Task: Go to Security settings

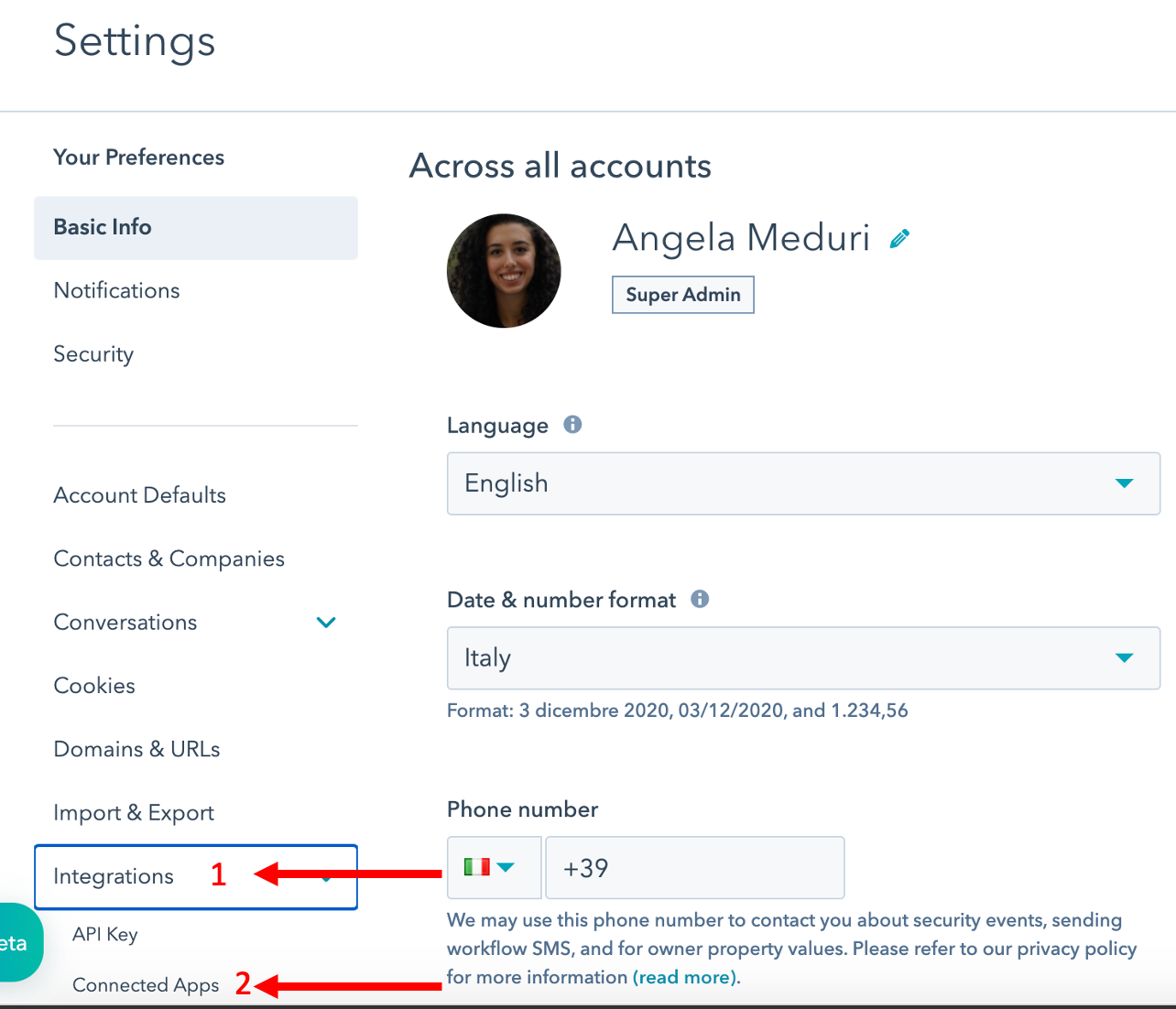Action: pos(93,354)
